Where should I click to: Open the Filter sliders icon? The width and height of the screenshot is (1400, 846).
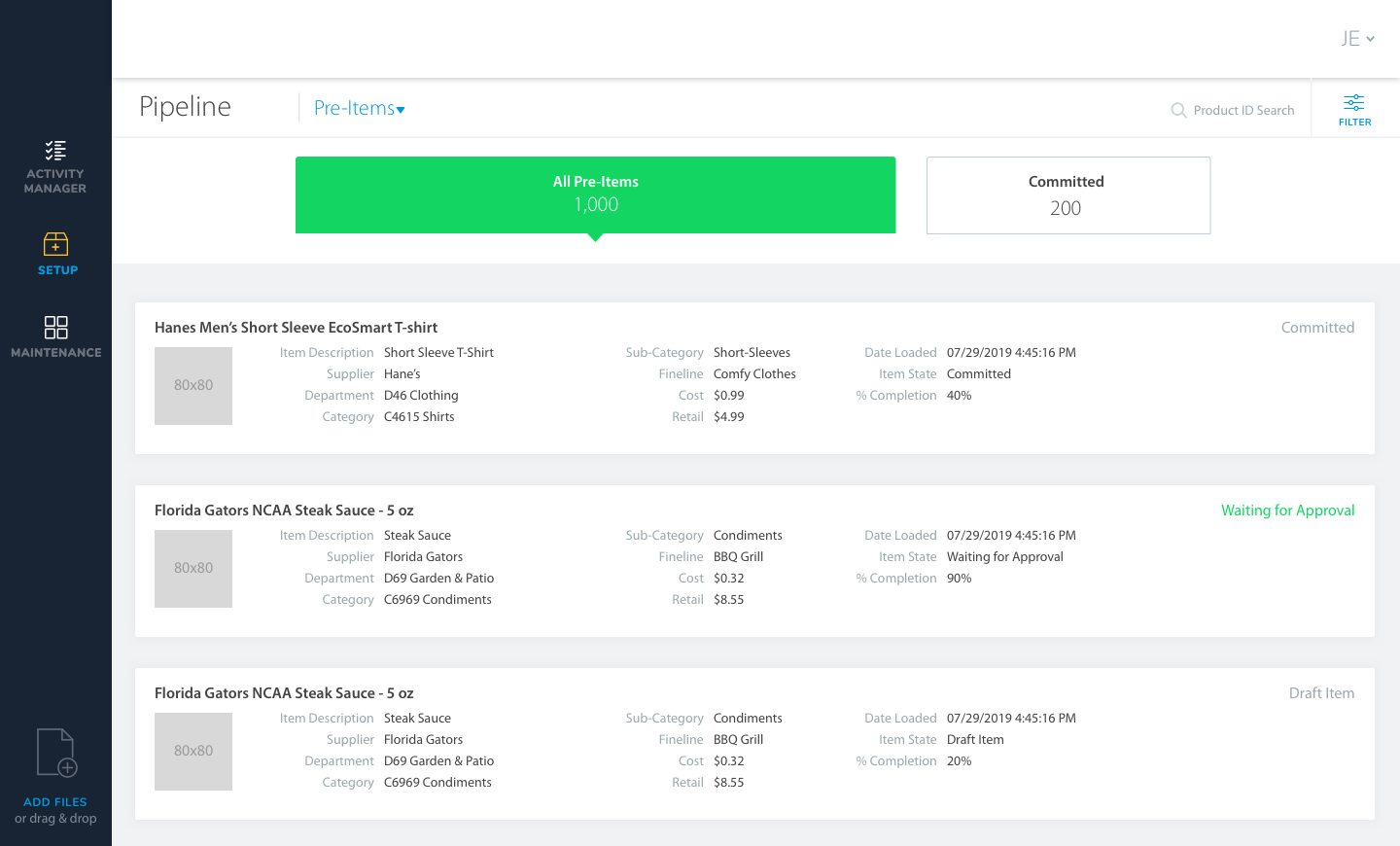point(1354,103)
